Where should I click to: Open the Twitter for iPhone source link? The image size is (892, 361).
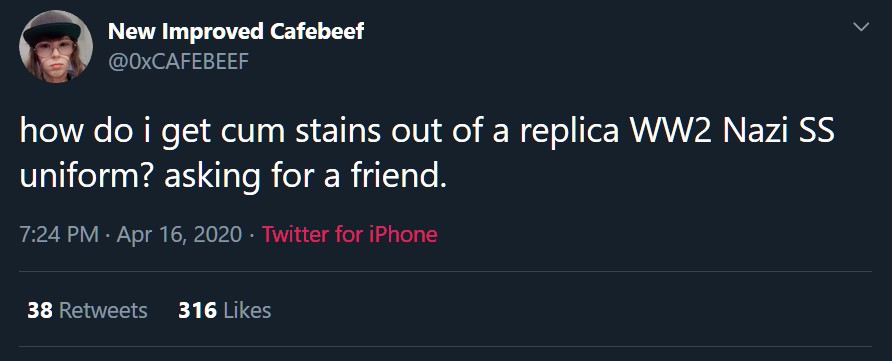click(349, 234)
